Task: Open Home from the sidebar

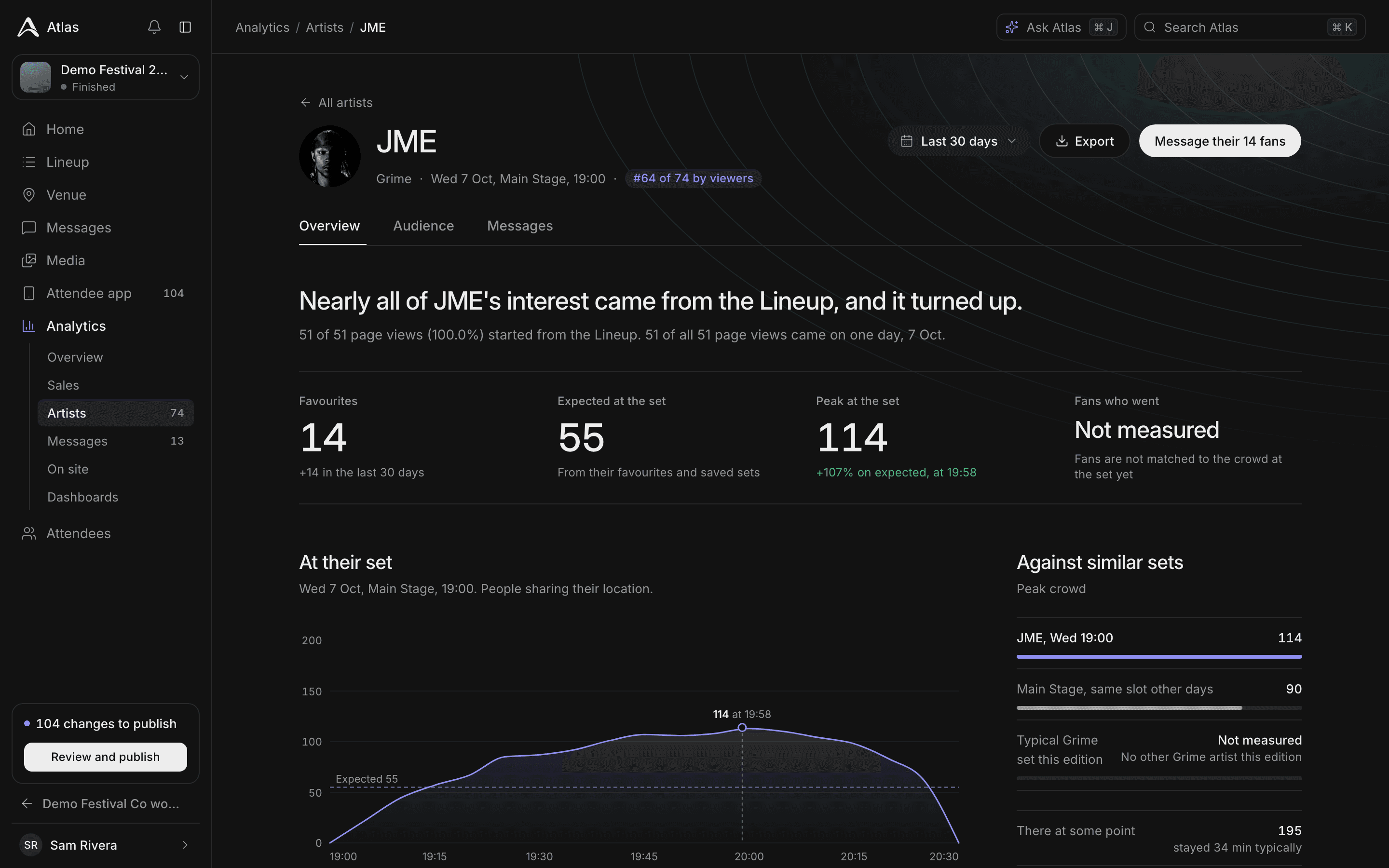Action: (x=106, y=129)
